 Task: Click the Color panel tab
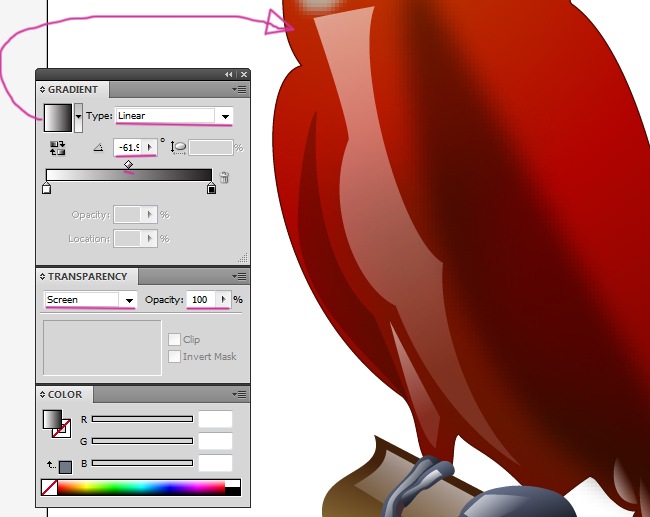[64, 395]
